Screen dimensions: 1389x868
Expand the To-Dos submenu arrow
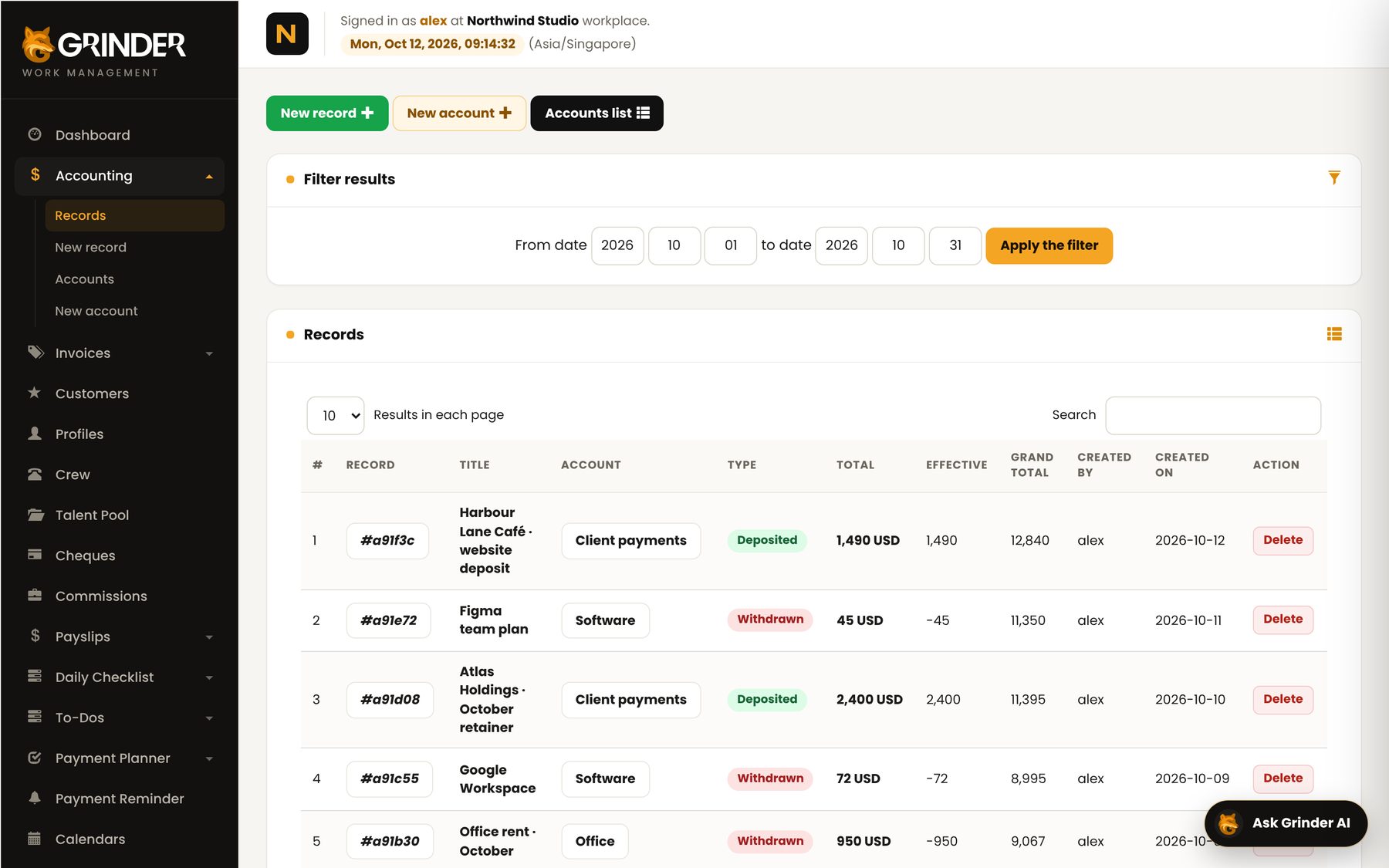tap(209, 718)
